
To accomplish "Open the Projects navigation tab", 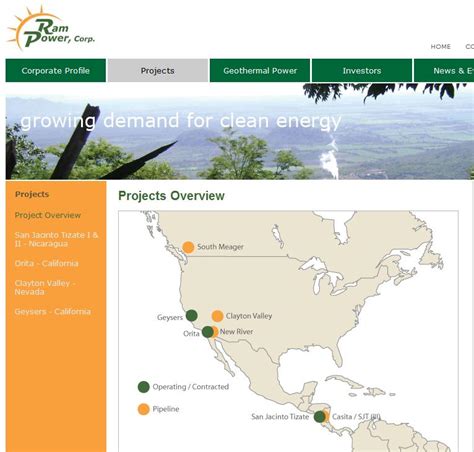I will 158,70.
